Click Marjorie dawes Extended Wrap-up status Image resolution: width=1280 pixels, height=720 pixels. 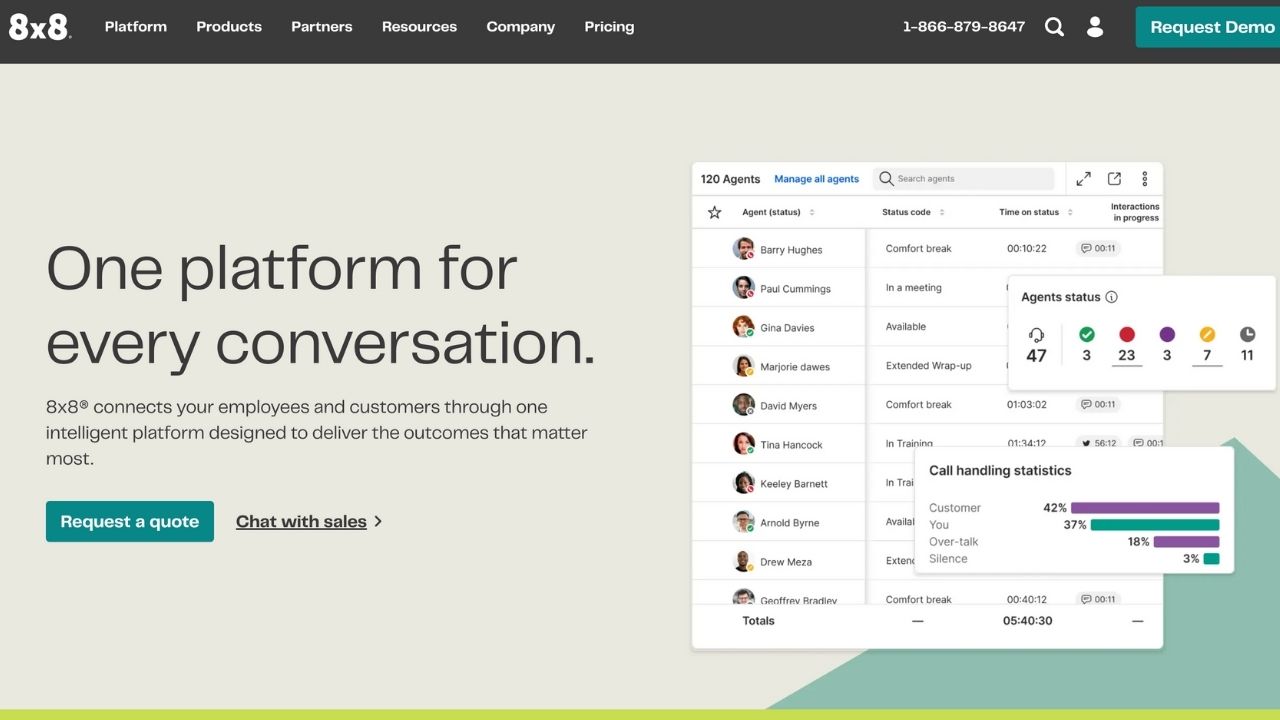point(929,366)
